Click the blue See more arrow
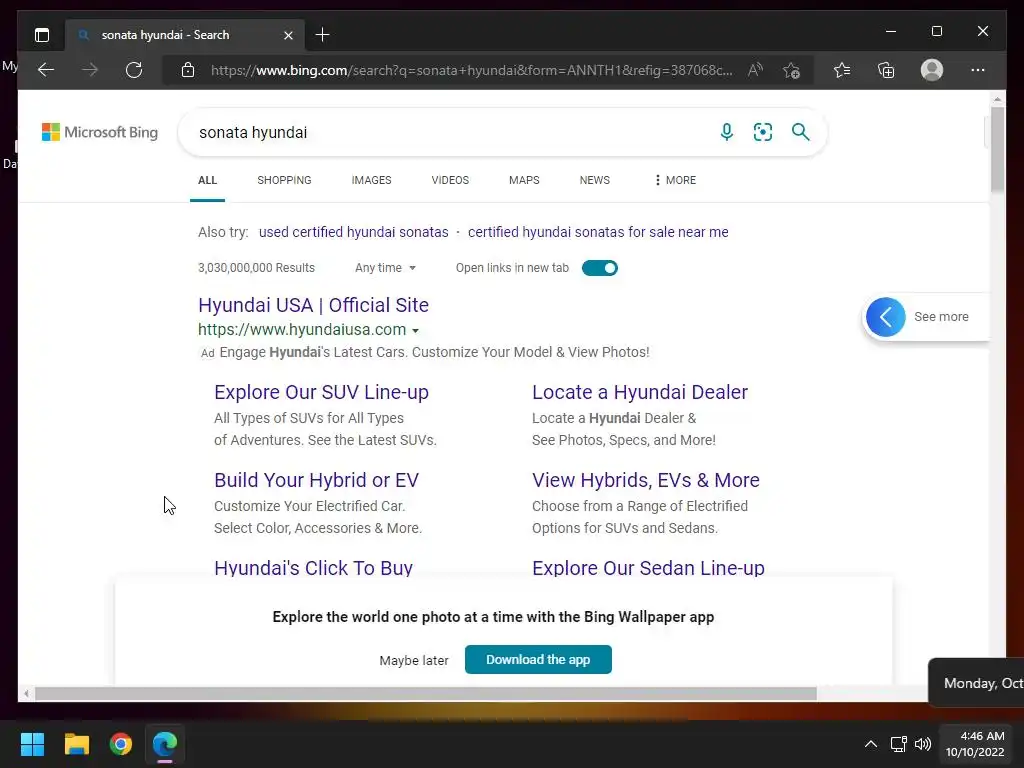1024x768 pixels. point(886,317)
